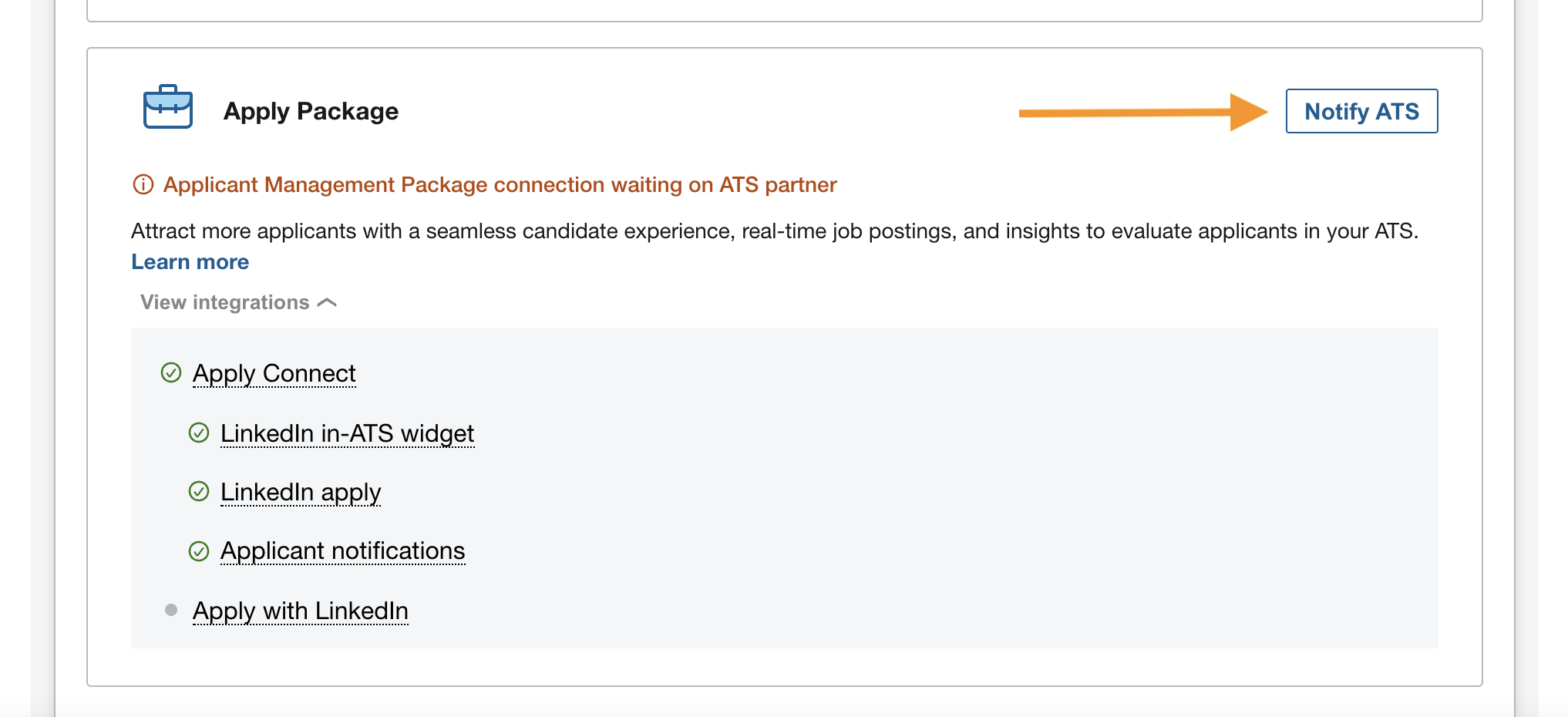Viewport: 1568px width, 717px height.
Task: Click the orange warning info icon
Action: point(143,185)
